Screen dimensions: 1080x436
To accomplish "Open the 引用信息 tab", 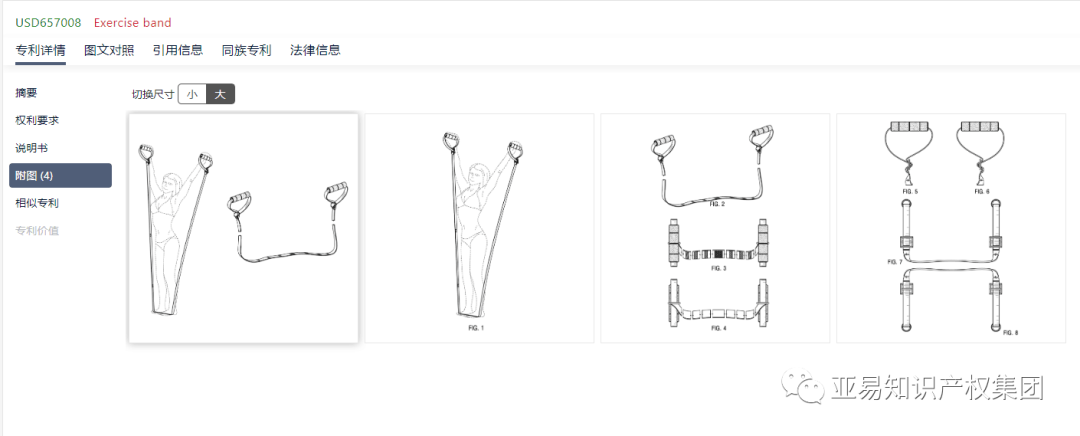I will (x=178, y=50).
